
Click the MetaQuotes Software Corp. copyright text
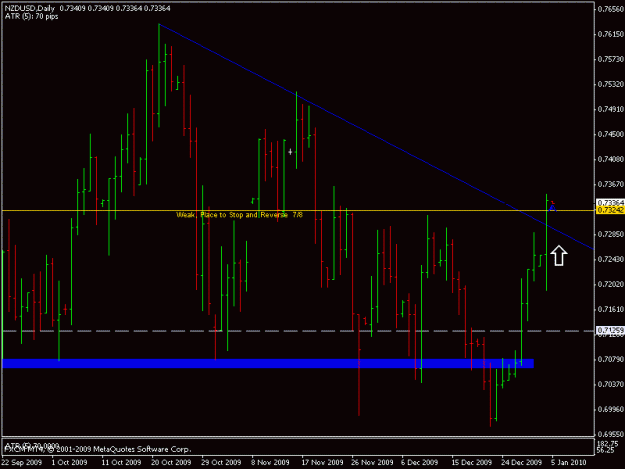click(x=97, y=449)
